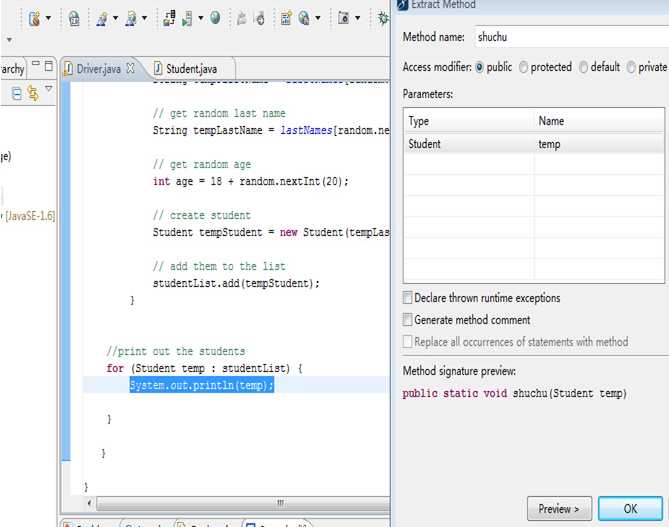The width and height of the screenshot is (669, 527).
Task: Click Link with Editor double-arrow icon
Action: click(33, 94)
